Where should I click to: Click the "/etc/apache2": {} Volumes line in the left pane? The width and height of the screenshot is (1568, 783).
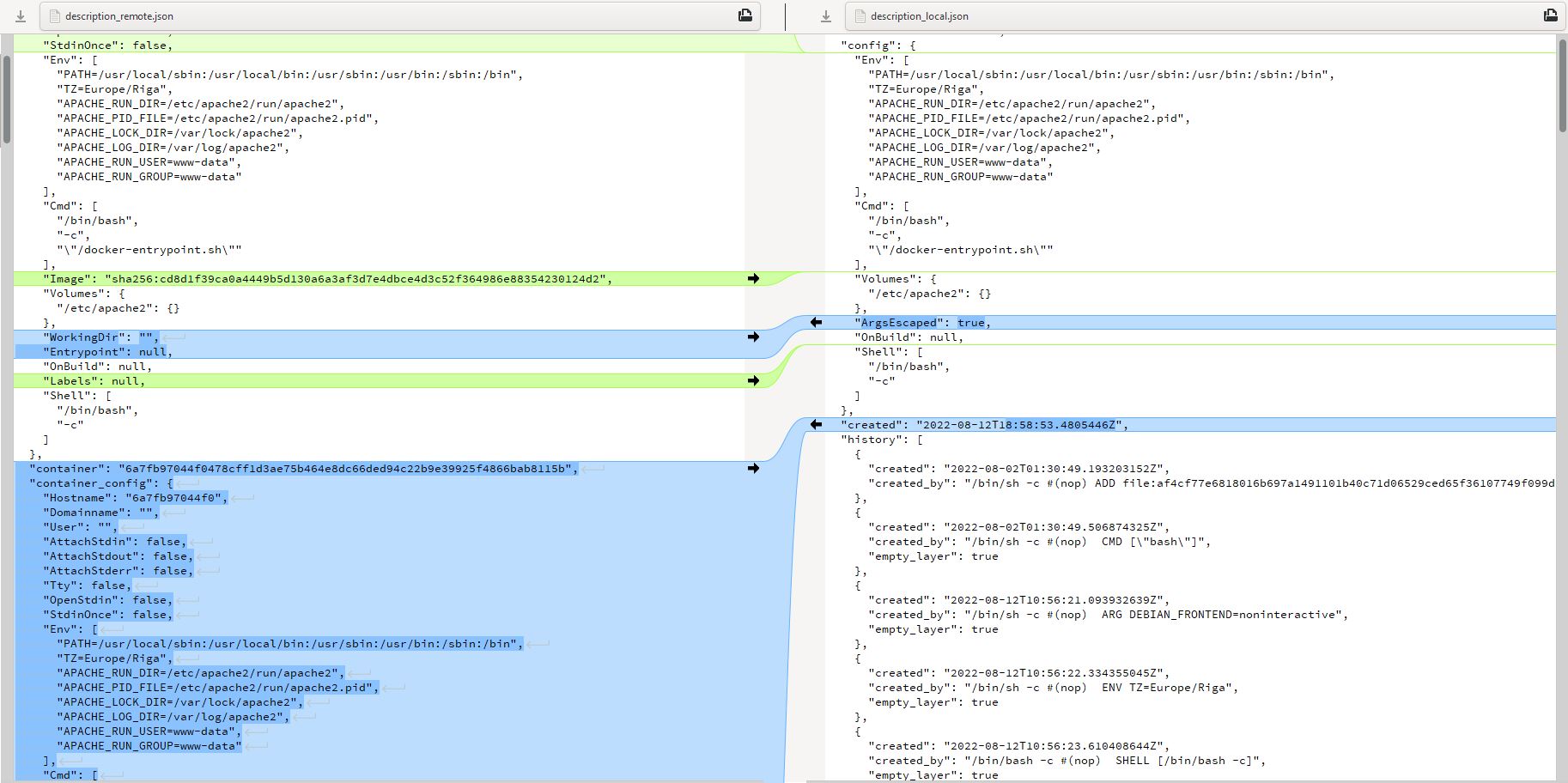[118, 308]
